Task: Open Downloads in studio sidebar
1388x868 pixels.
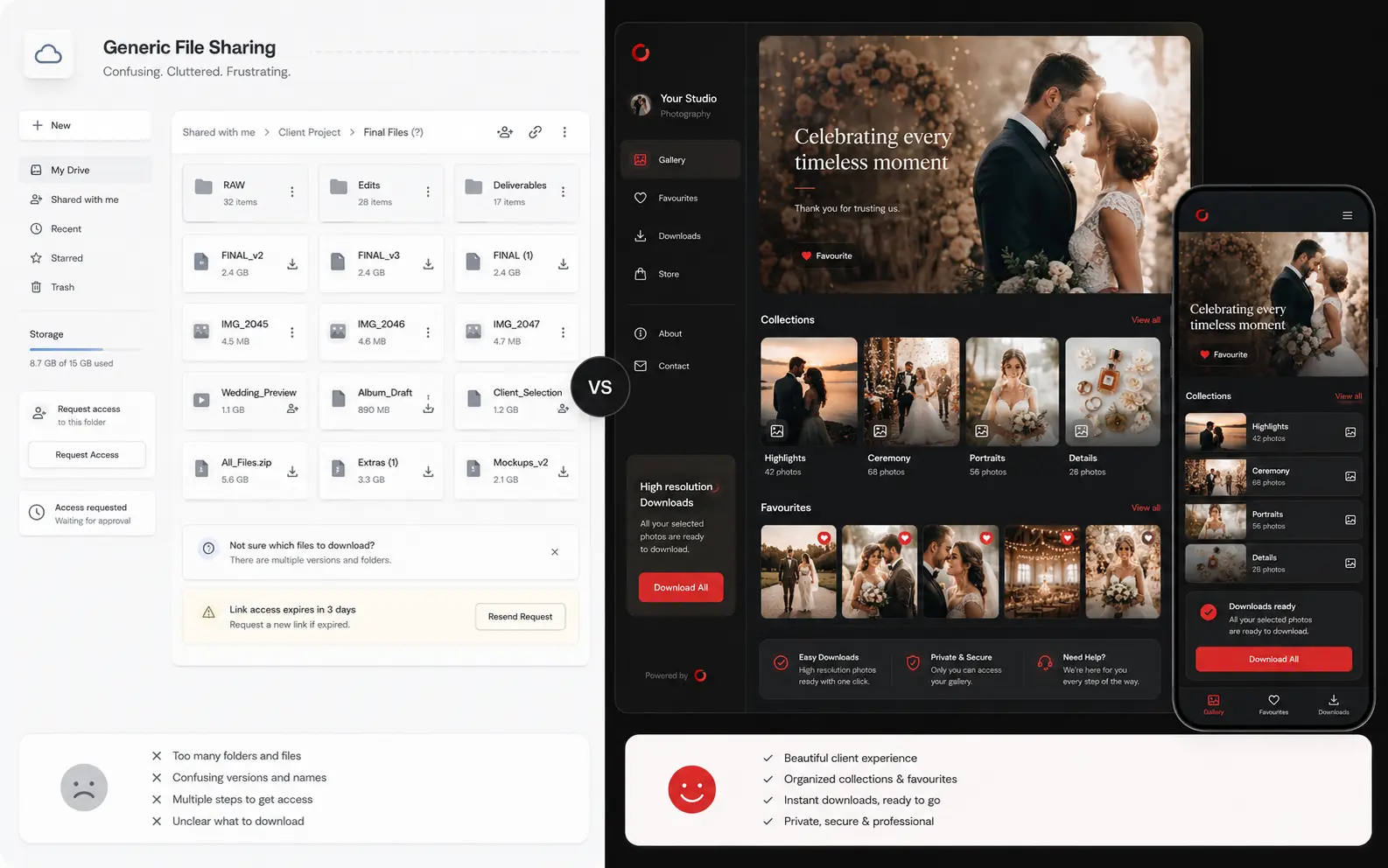Action: pos(680,236)
